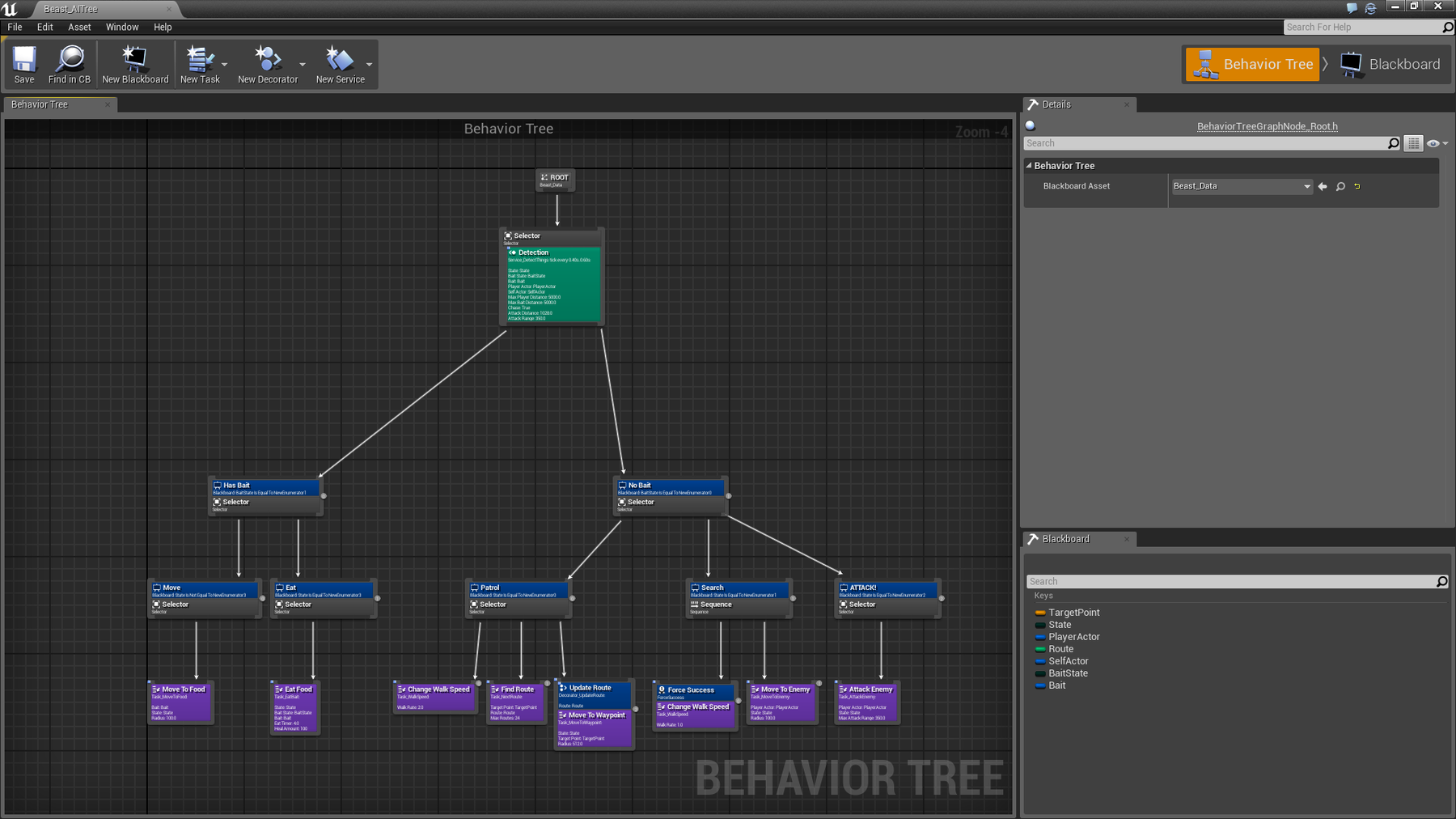Select the Patrol decorator node

[518, 591]
